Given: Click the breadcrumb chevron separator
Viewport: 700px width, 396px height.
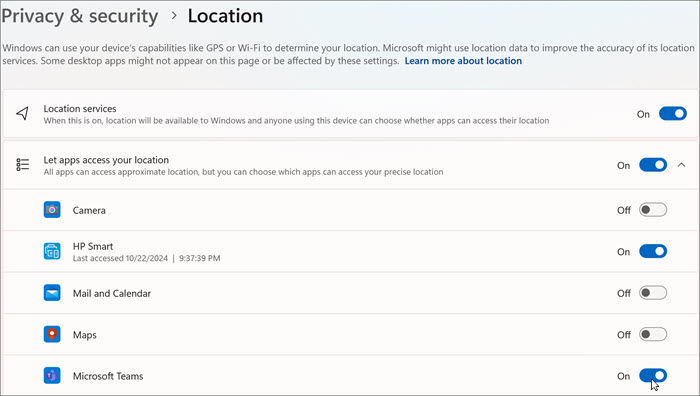Looking at the screenshot, I should (x=174, y=16).
